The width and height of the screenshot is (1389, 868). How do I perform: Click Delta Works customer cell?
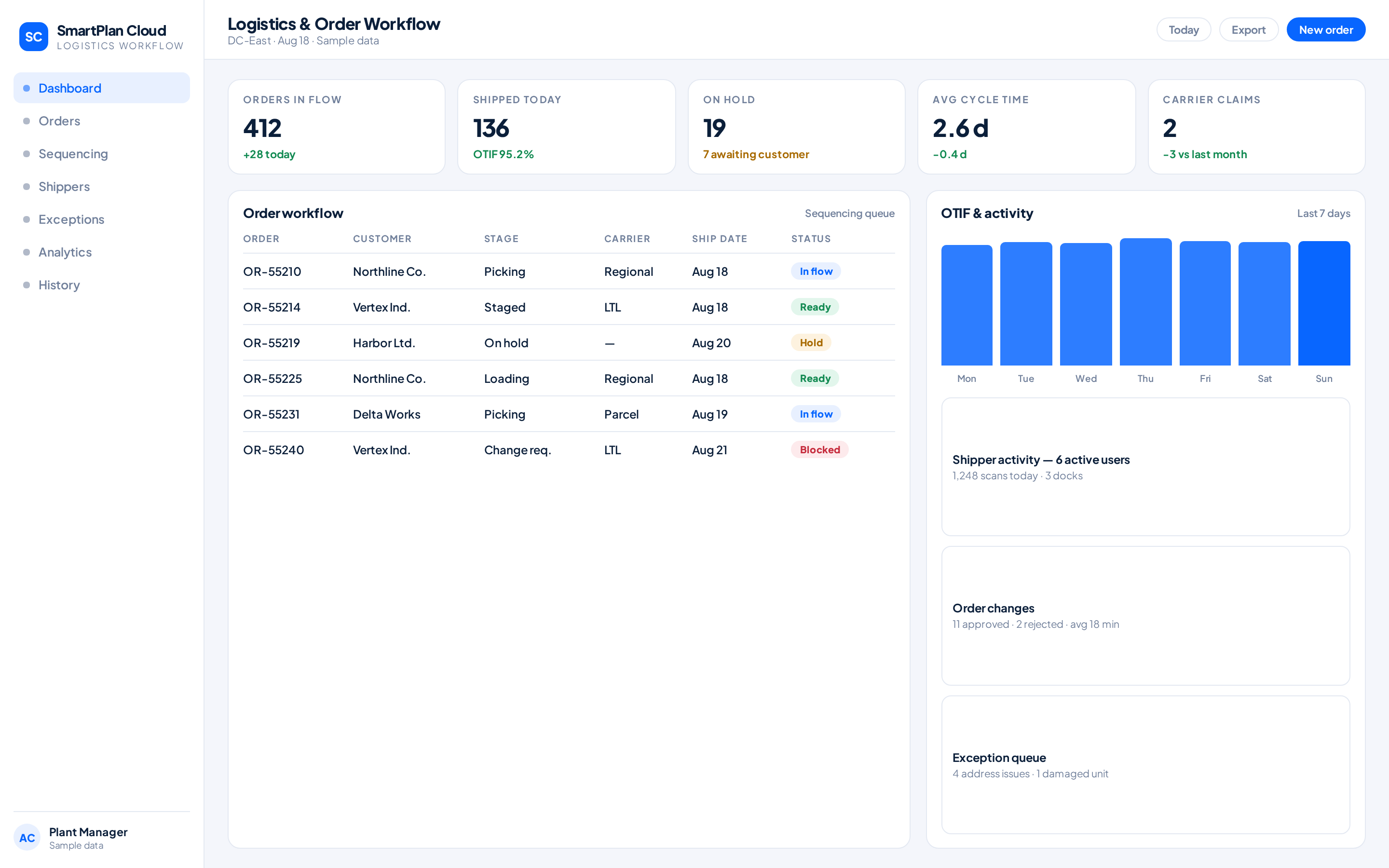click(386, 414)
